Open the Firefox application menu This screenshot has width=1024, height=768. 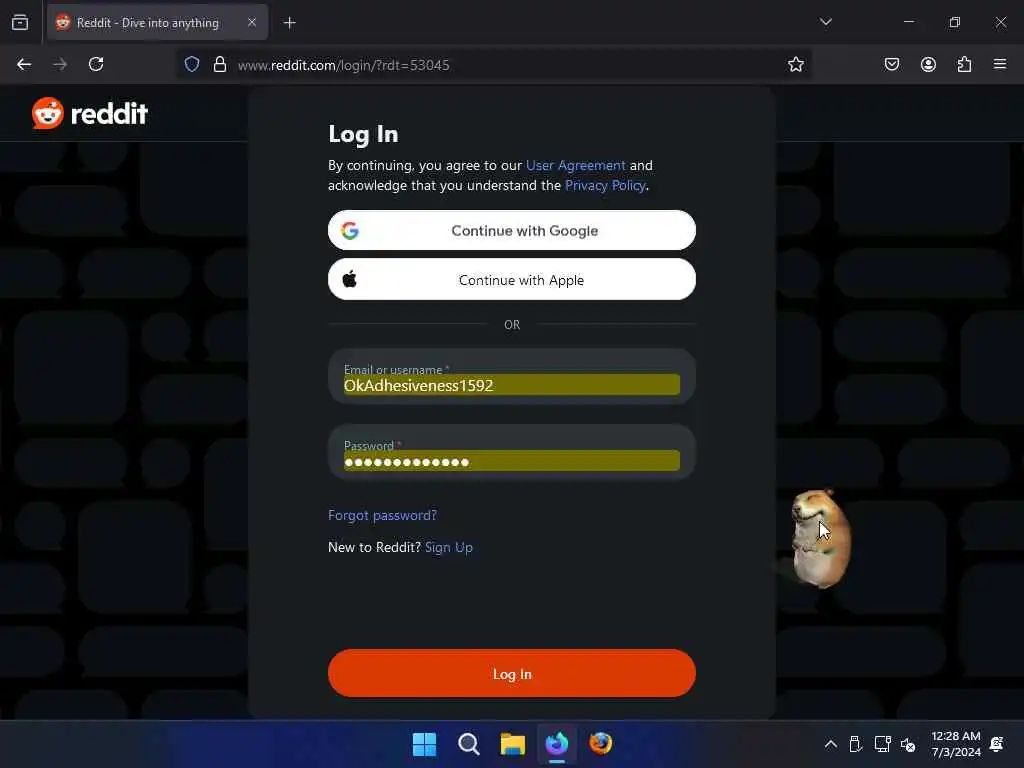click(x=999, y=64)
